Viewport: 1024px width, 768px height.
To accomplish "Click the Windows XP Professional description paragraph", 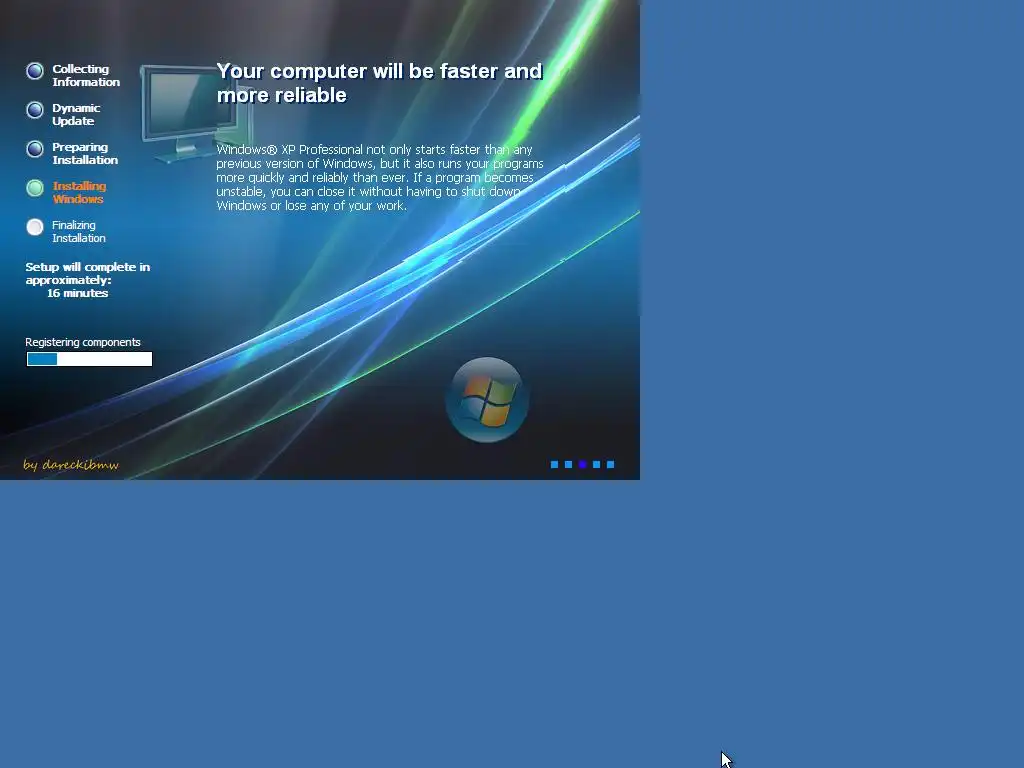I will [x=380, y=178].
